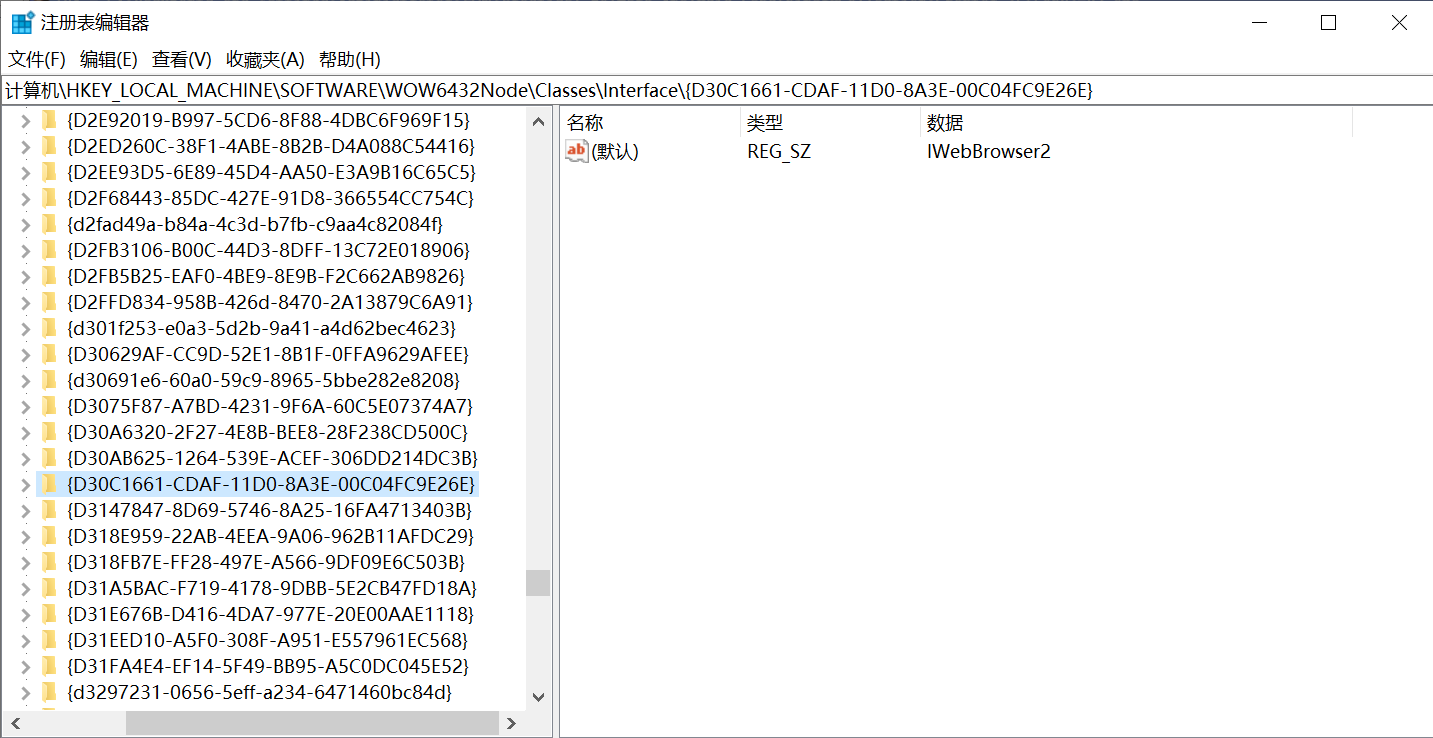This screenshot has width=1433, height=738.
Task: Click folder icon of {D3147847-8D69-5746-8A25-16FA4713403B}
Action: point(48,510)
